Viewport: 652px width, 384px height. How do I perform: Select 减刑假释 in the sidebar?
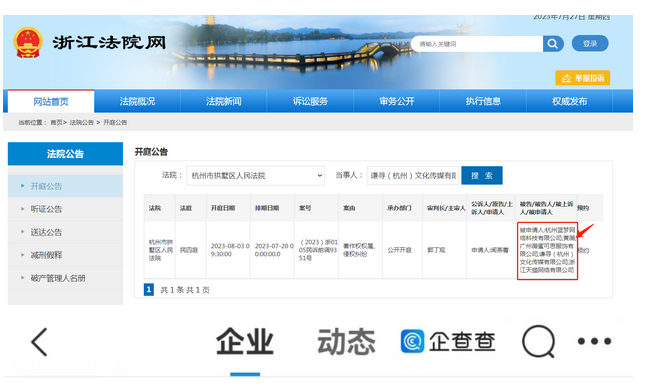[65, 255]
